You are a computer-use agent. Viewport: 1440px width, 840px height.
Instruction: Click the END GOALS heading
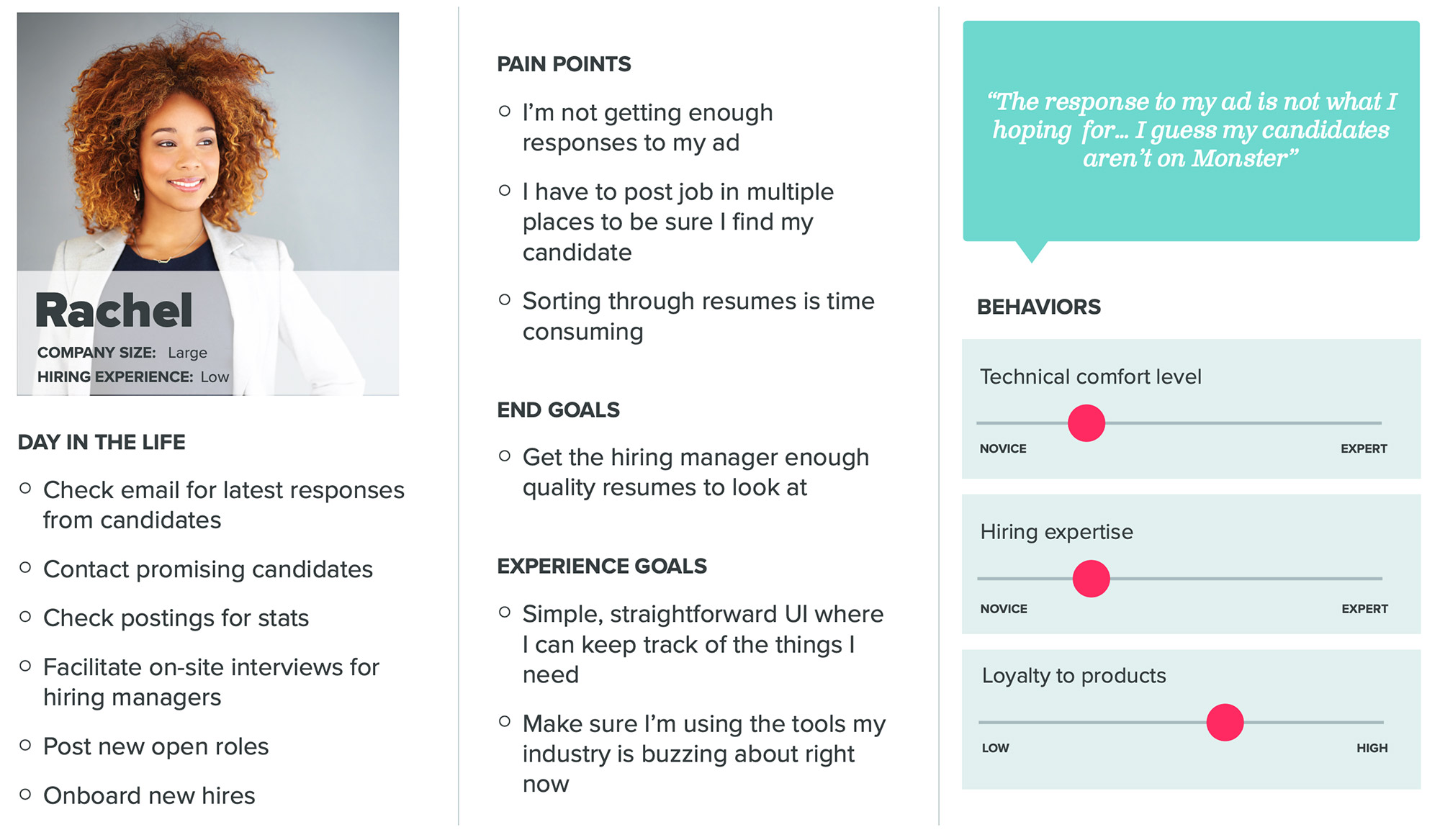pyautogui.click(x=558, y=410)
